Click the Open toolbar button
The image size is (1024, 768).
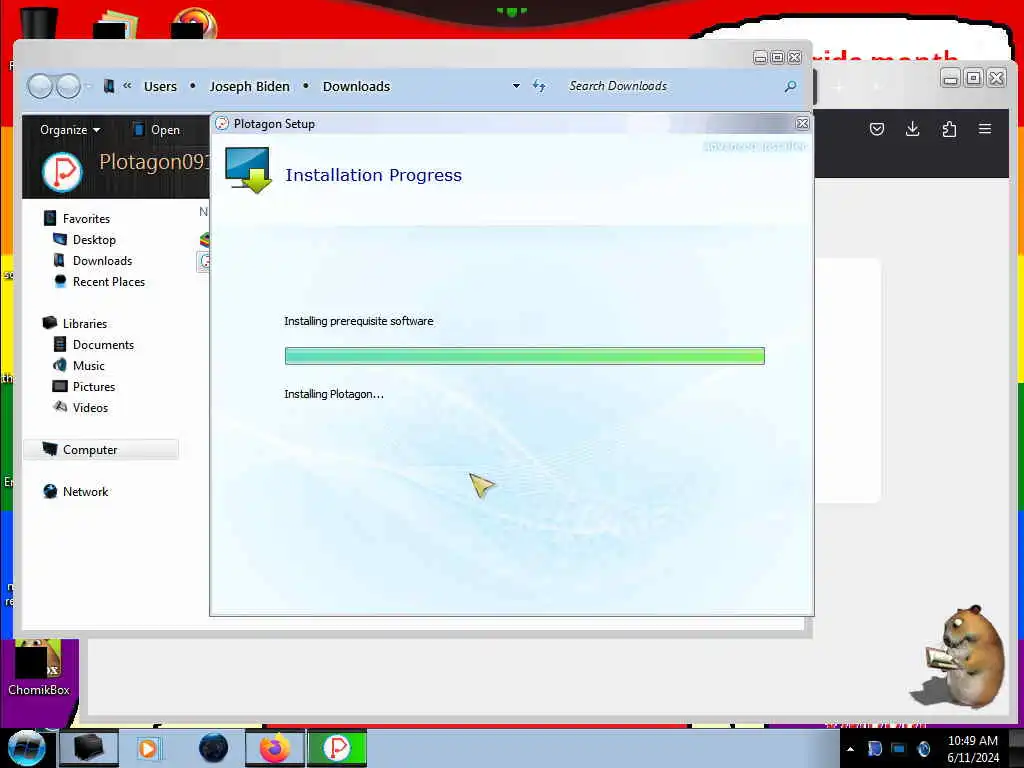[157, 129]
